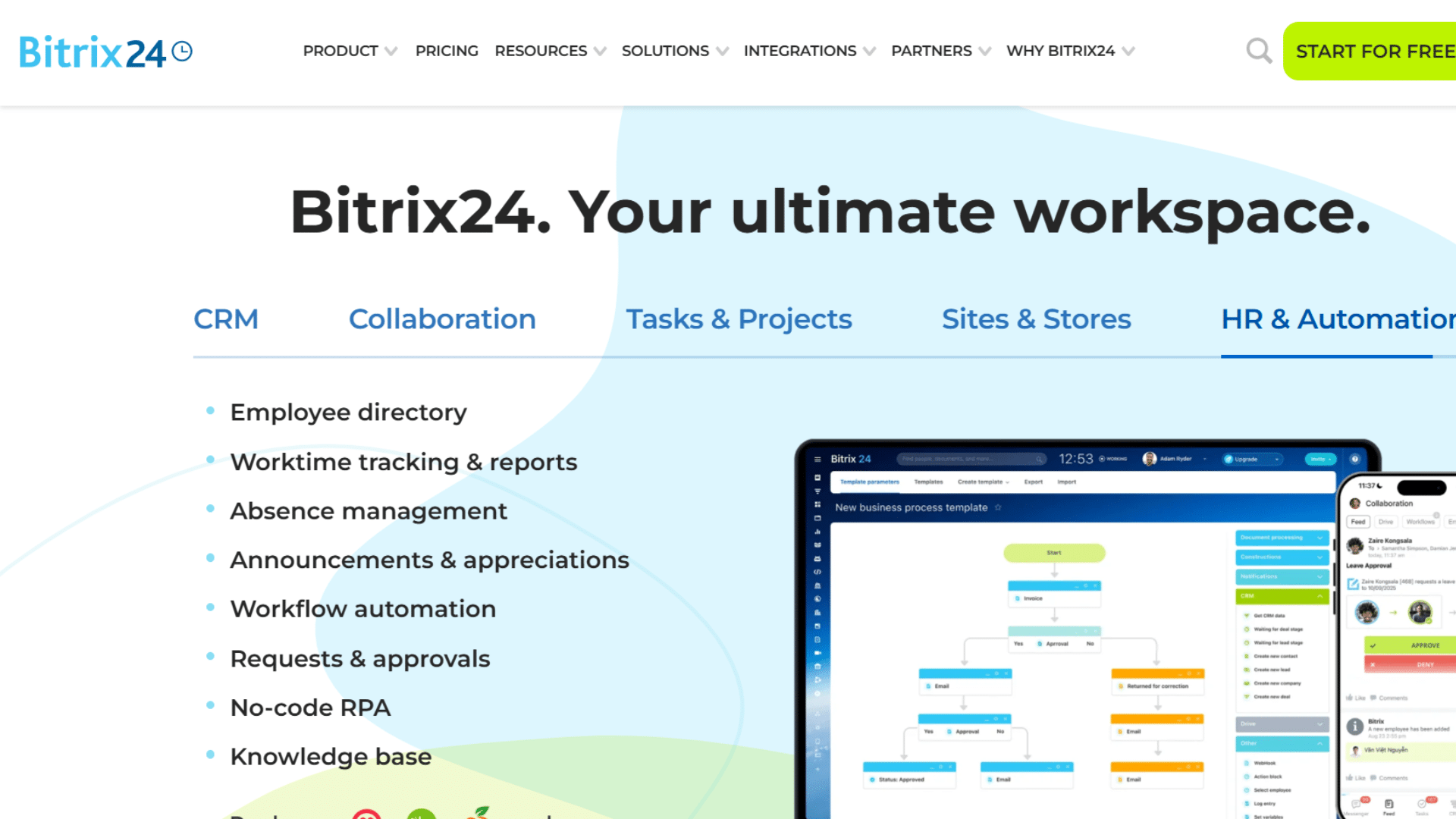Expand the Document processing panel in mockup
1456x819 pixels.
point(1282,538)
